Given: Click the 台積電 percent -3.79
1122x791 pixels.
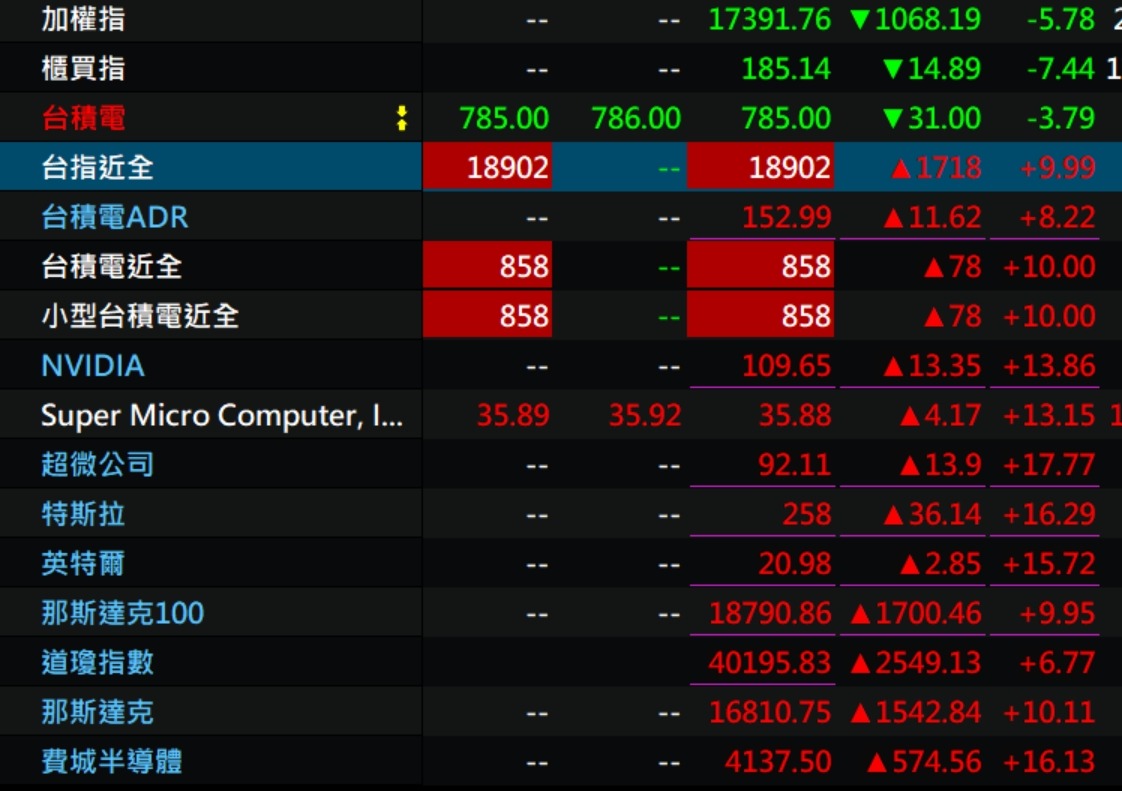Looking at the screenshot, I should coord(1060,118).
